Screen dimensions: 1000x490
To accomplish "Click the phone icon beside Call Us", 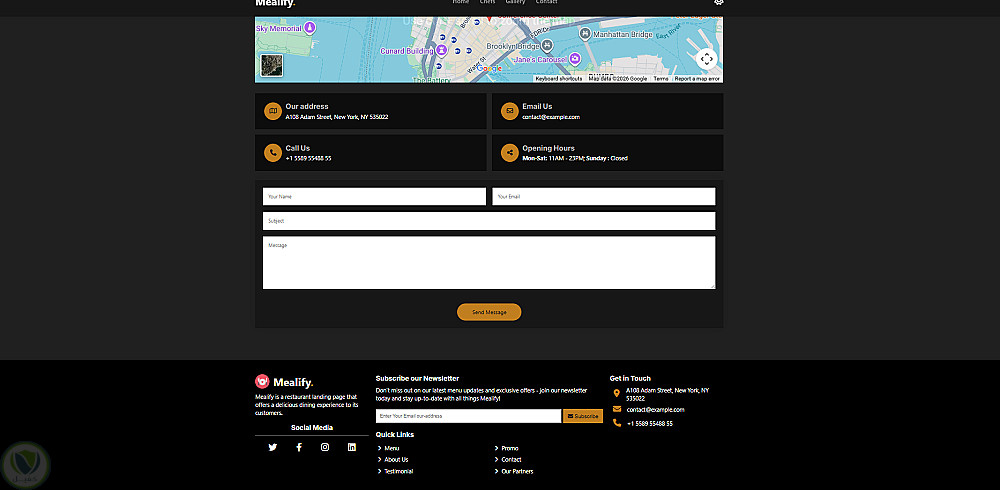I will tap(273, 152).
